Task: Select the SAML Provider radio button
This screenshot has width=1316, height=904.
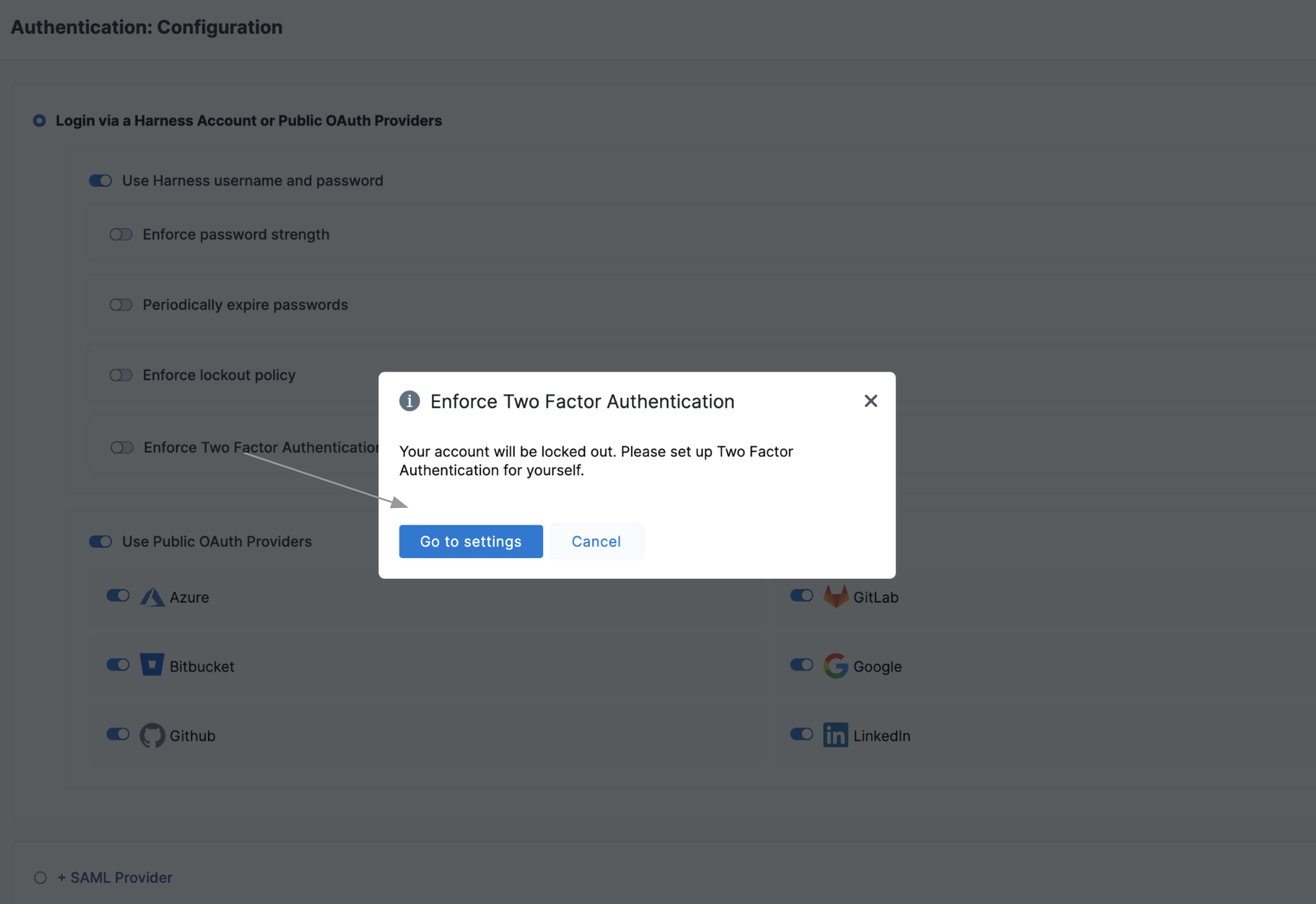Action: coord(40,877)
